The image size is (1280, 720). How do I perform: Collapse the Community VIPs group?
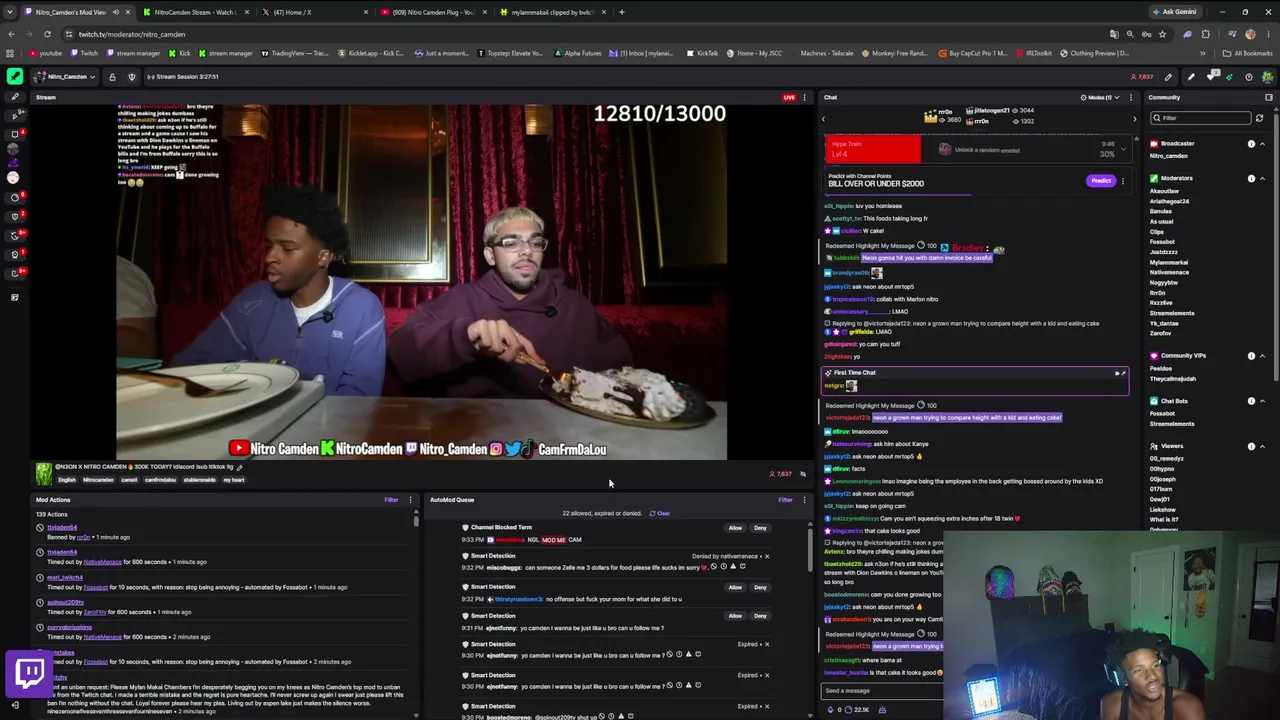1262,356
